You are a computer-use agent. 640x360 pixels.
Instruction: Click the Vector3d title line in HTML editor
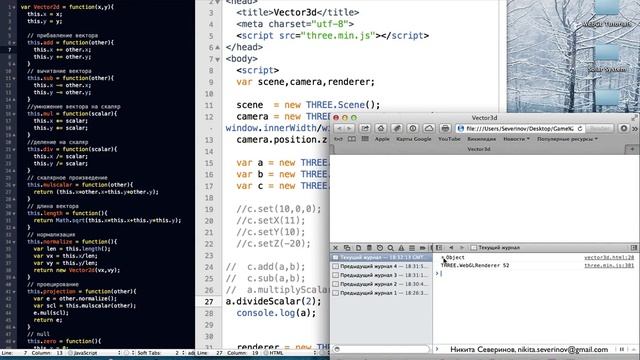298,13
